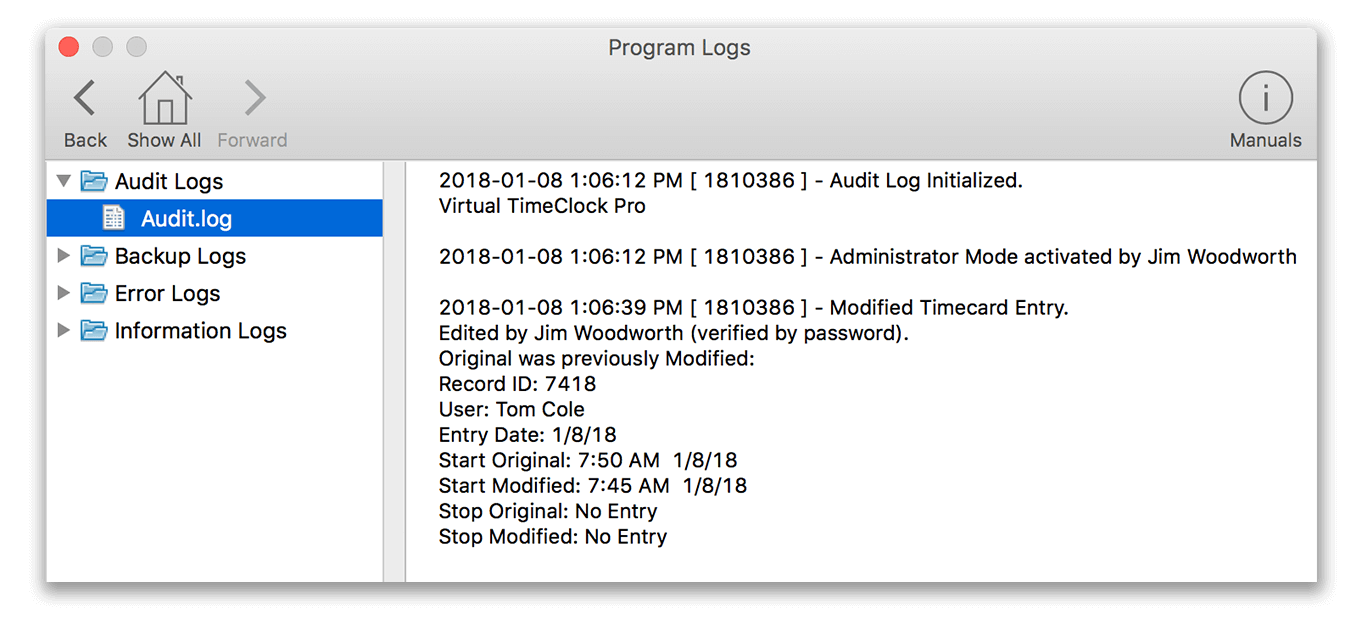Select the Error Logs entry
Screen dimensions: 1360x619
[167, 293]
